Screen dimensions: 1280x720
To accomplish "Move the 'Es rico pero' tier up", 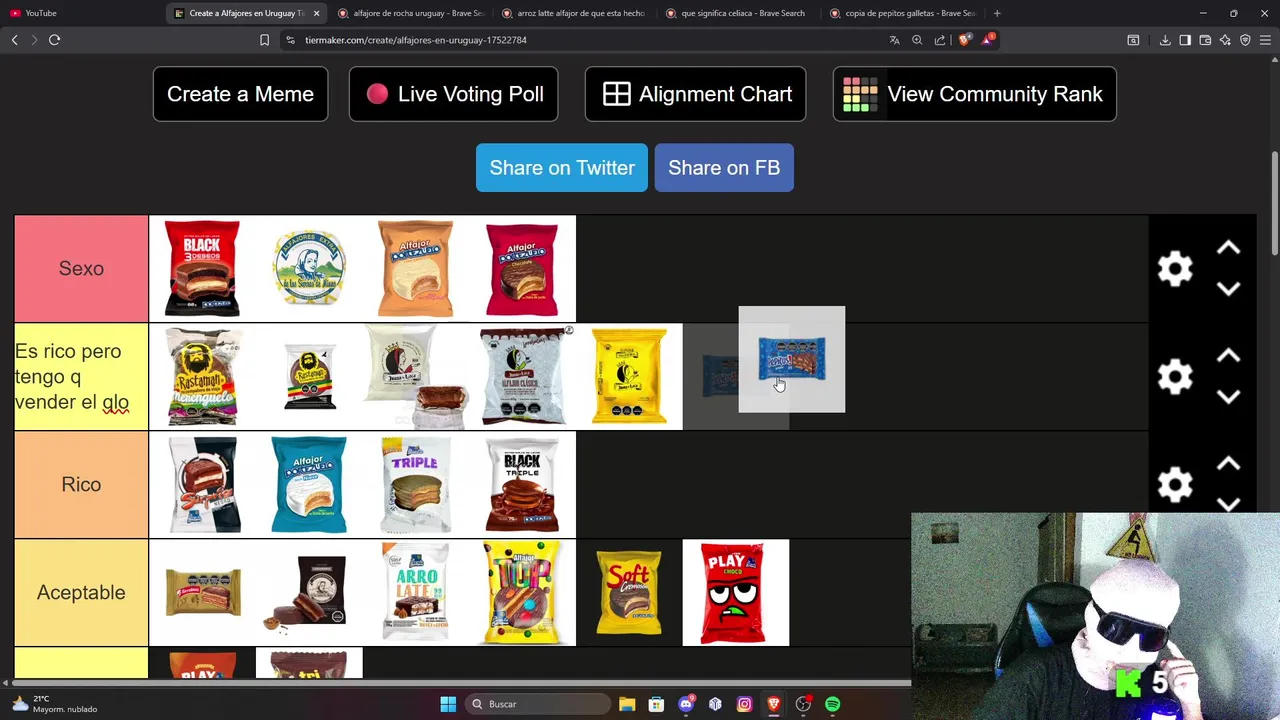I will [x=1228, y=356].
